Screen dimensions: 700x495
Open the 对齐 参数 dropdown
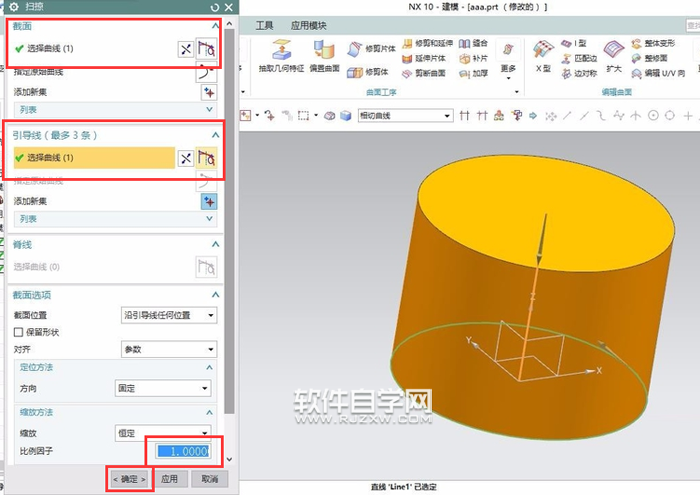pos(169,349)
